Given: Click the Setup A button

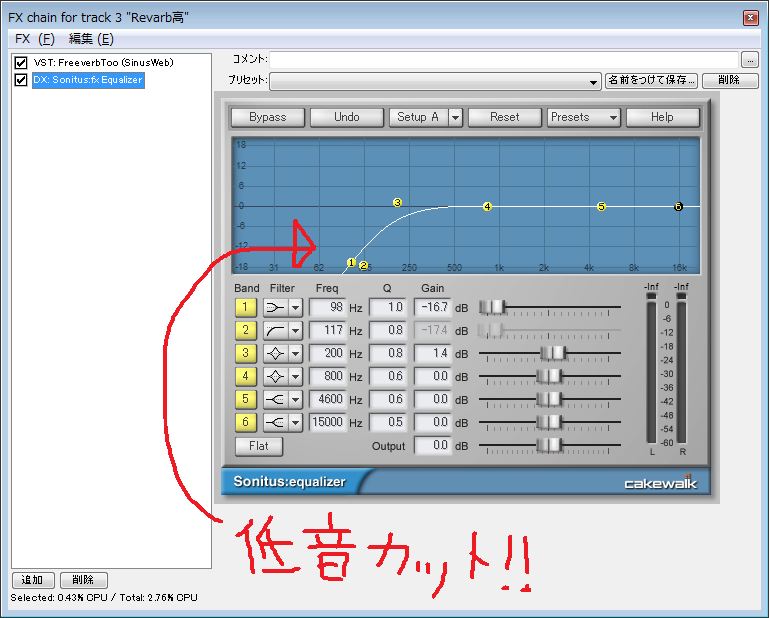Looking at the screenshot, I should 418,117.
